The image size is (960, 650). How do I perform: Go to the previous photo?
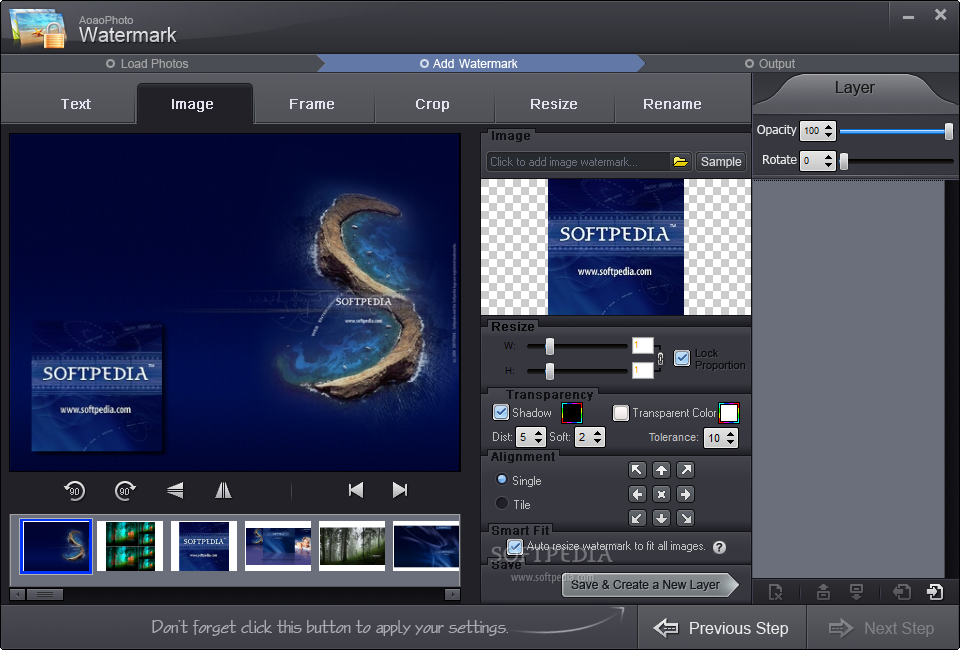click(x=356, y=490)
